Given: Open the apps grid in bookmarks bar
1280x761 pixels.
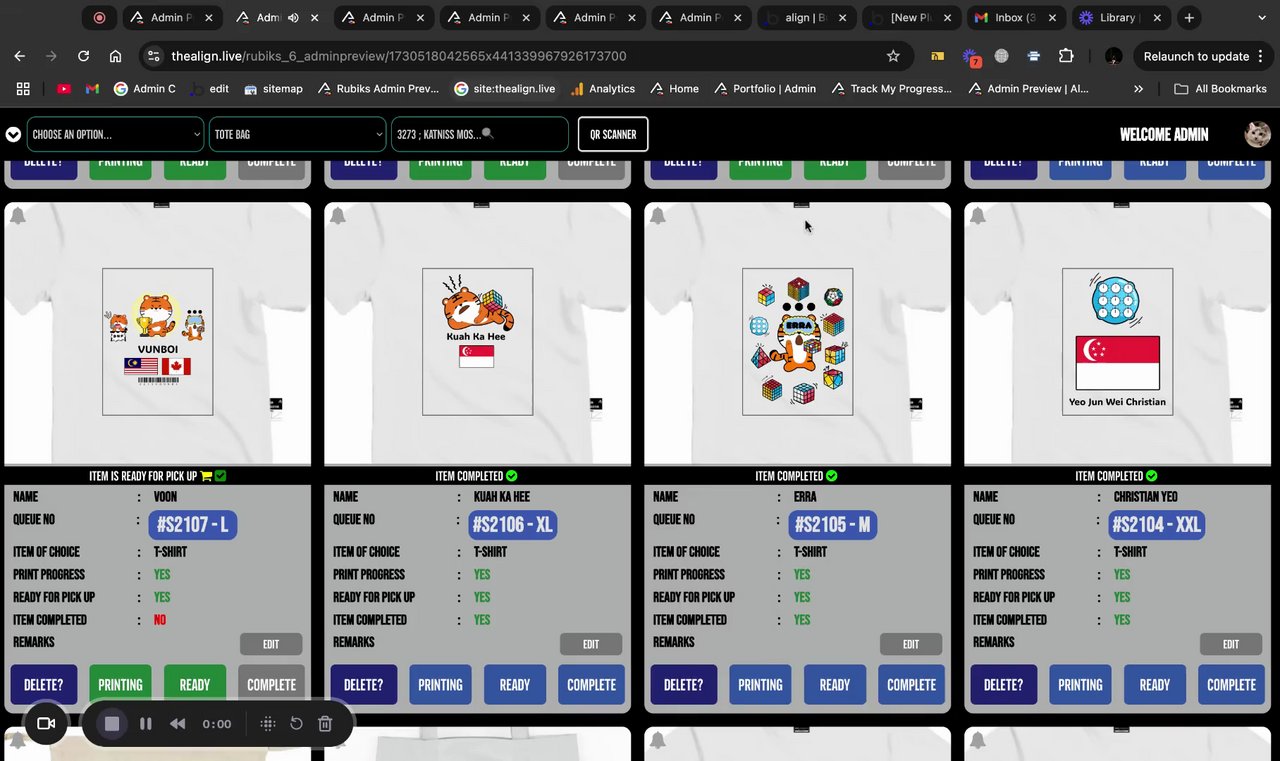Looking at the screenshot, I should click(23, 88).
